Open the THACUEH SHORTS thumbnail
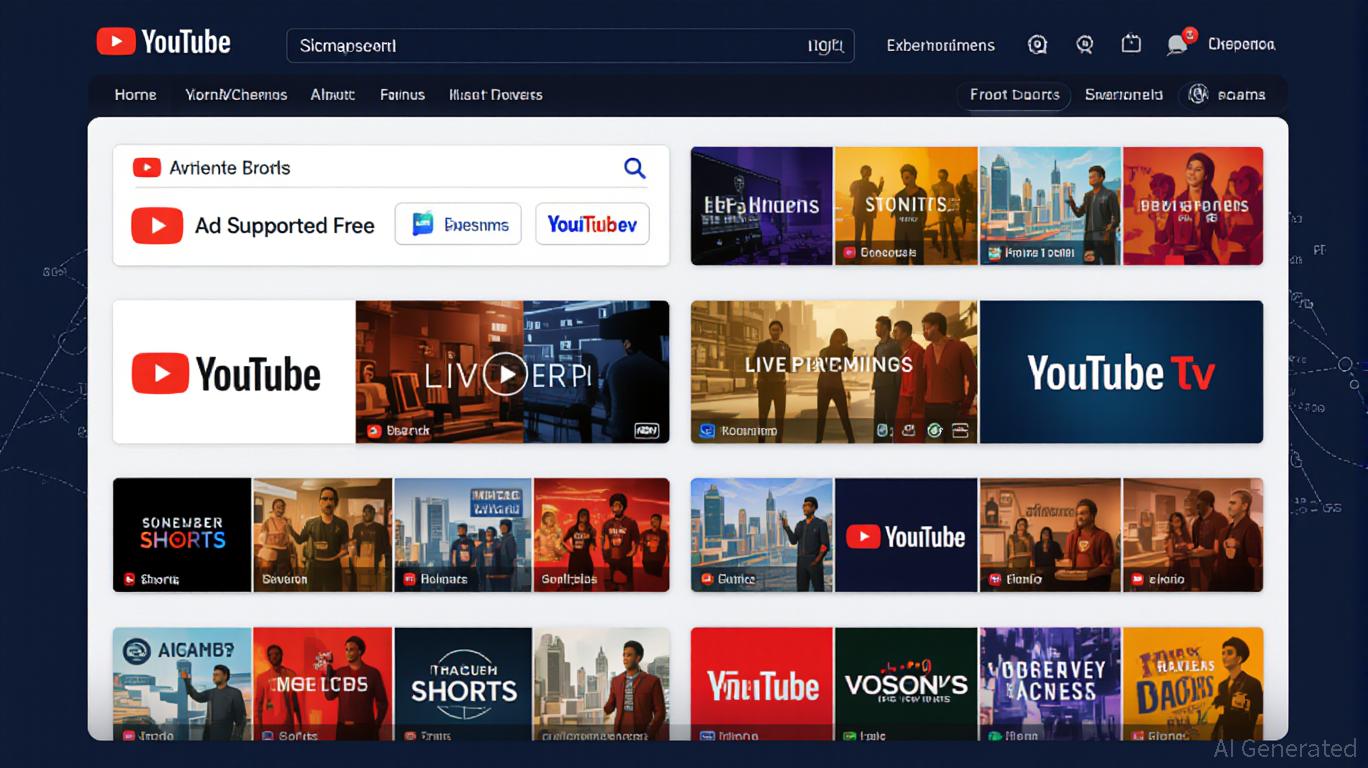 coord(464,684)
